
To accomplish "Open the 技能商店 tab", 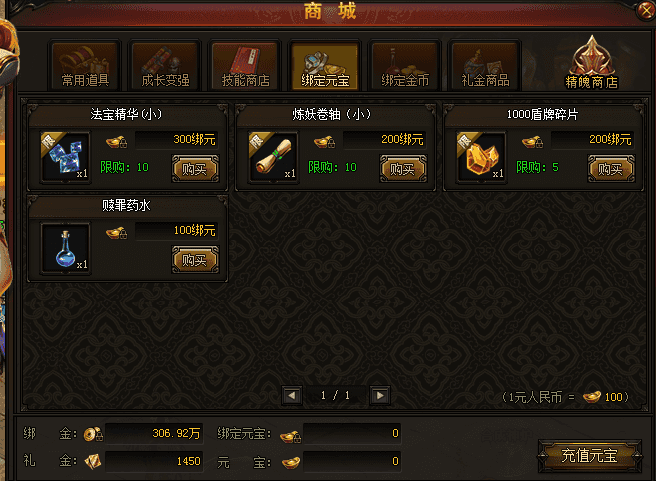I will click(246, 66).
